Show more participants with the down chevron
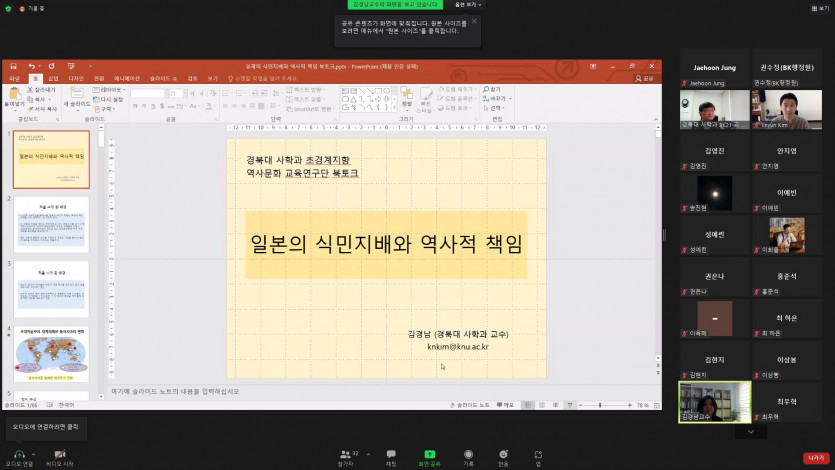 tap(751, 432)
